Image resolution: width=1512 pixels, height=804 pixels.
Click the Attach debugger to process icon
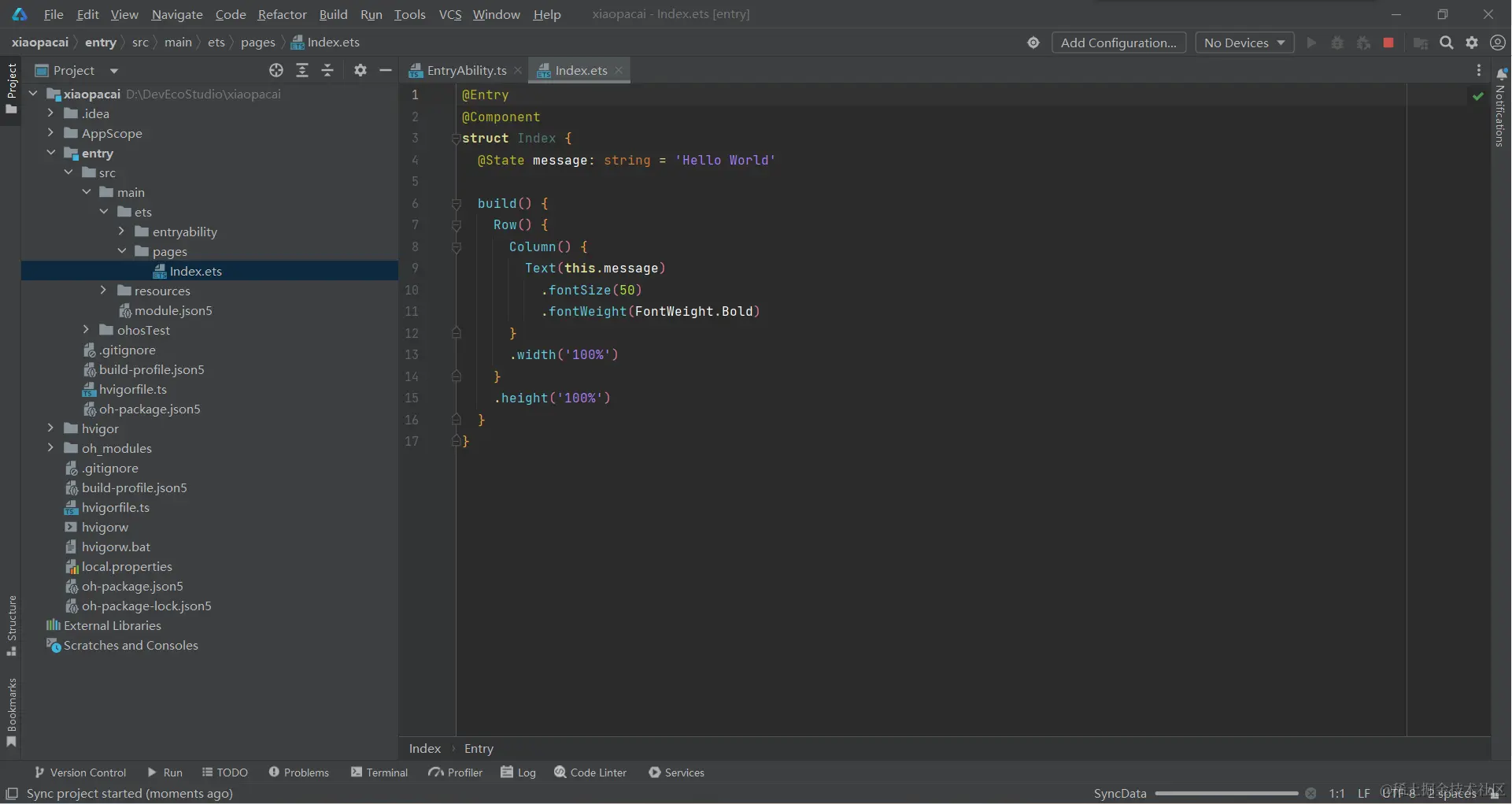1363,43
